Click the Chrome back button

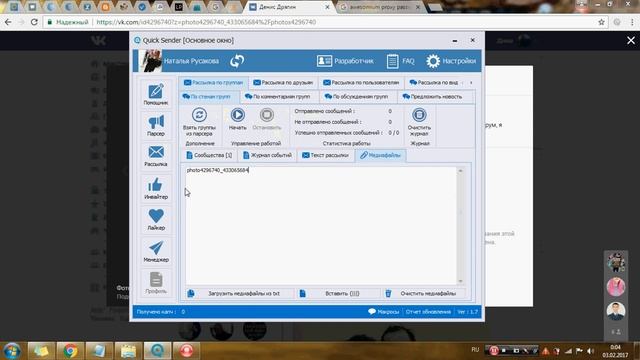[8, 22]
